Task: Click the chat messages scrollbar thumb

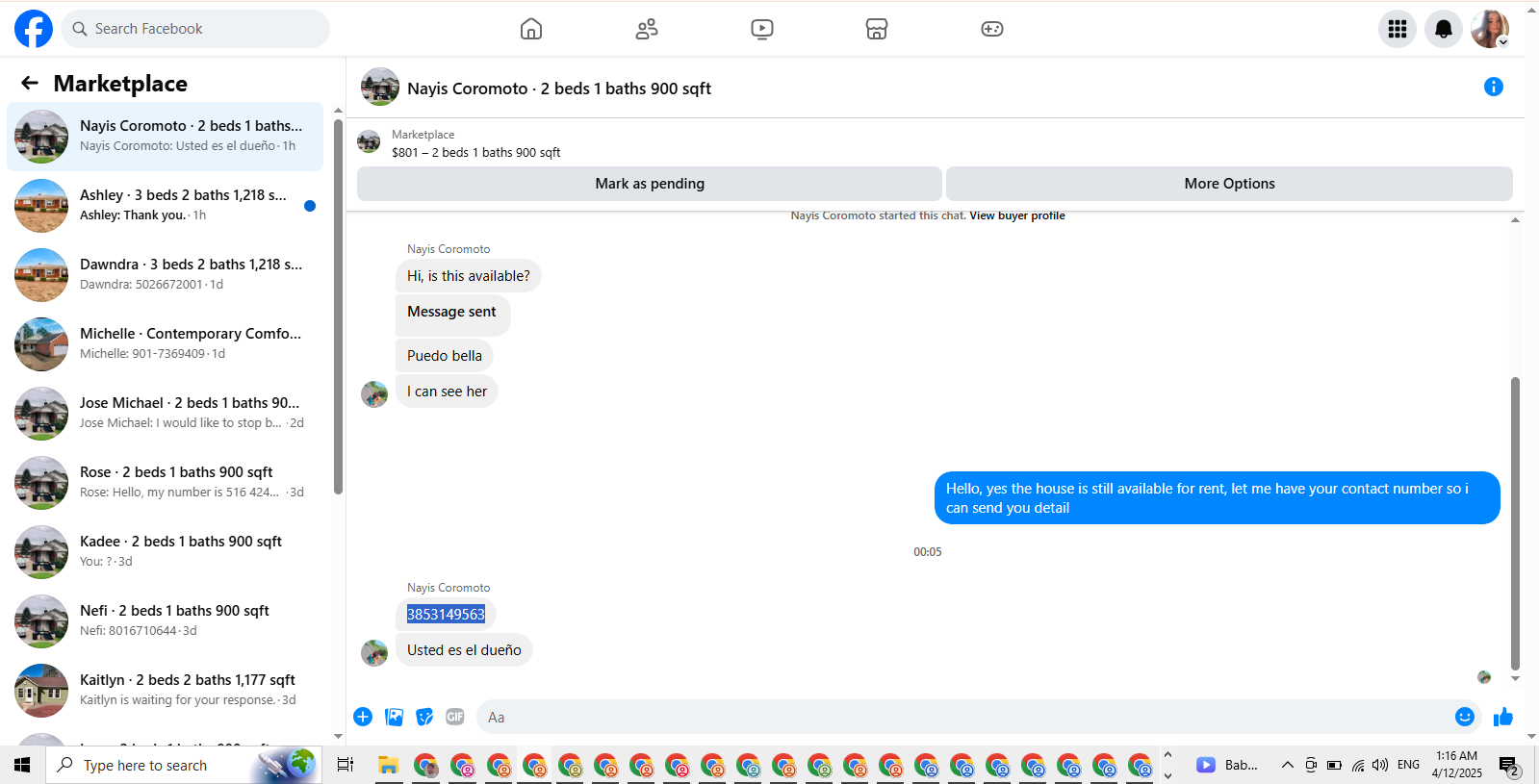Action: click(x=1515, y=523)
